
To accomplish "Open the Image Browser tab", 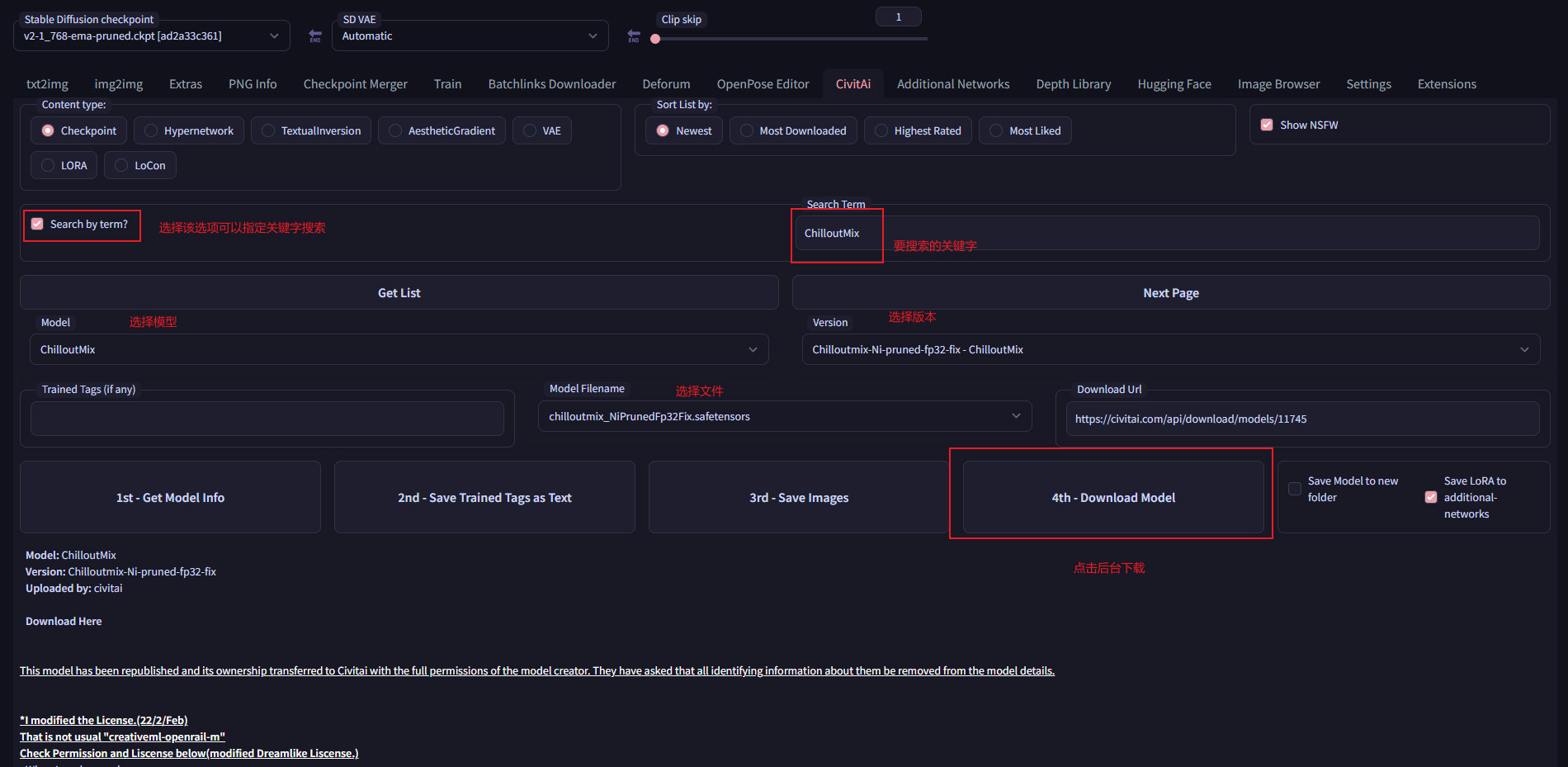I will point(1278,84).
